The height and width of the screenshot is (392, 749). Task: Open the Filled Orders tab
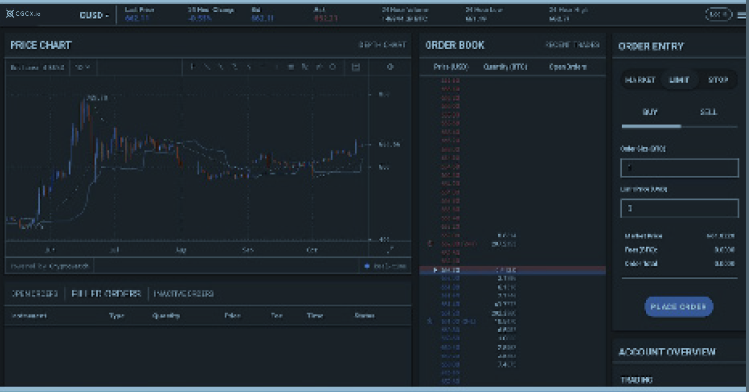coord(106,294)
